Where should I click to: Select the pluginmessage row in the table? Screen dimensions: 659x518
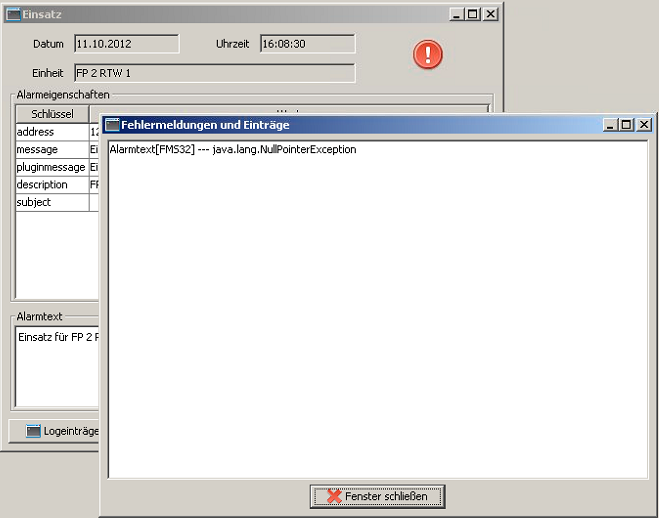[x=51, y=167]
